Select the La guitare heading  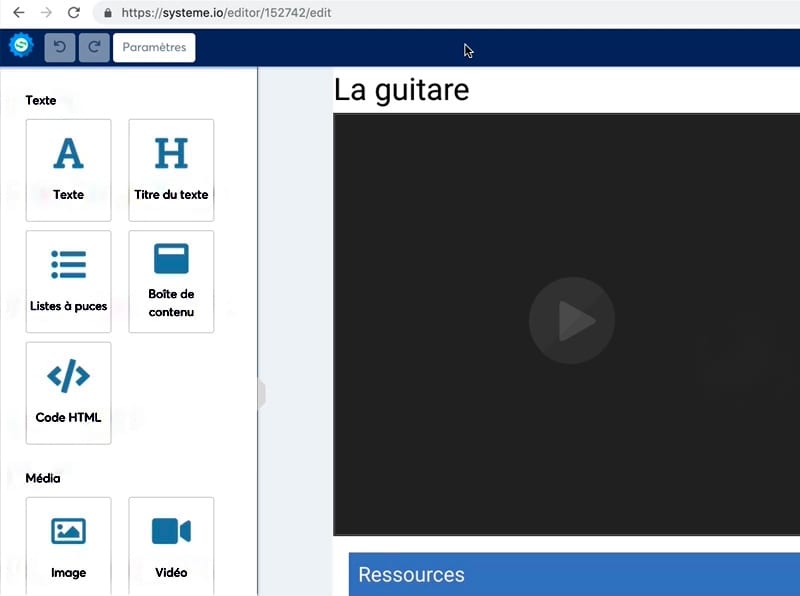point(401,89)
